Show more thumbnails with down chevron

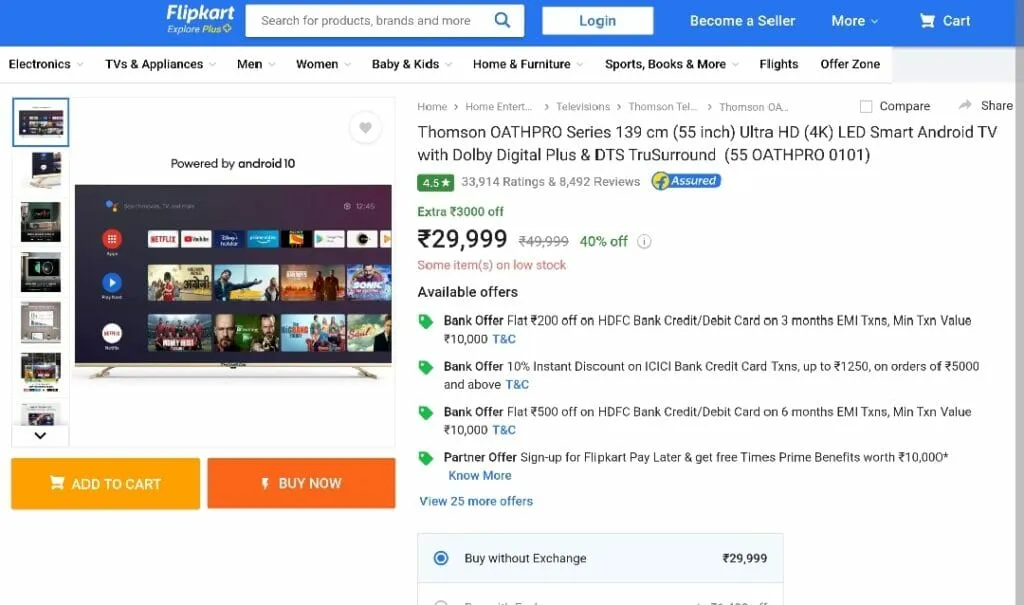coord(40,435)
